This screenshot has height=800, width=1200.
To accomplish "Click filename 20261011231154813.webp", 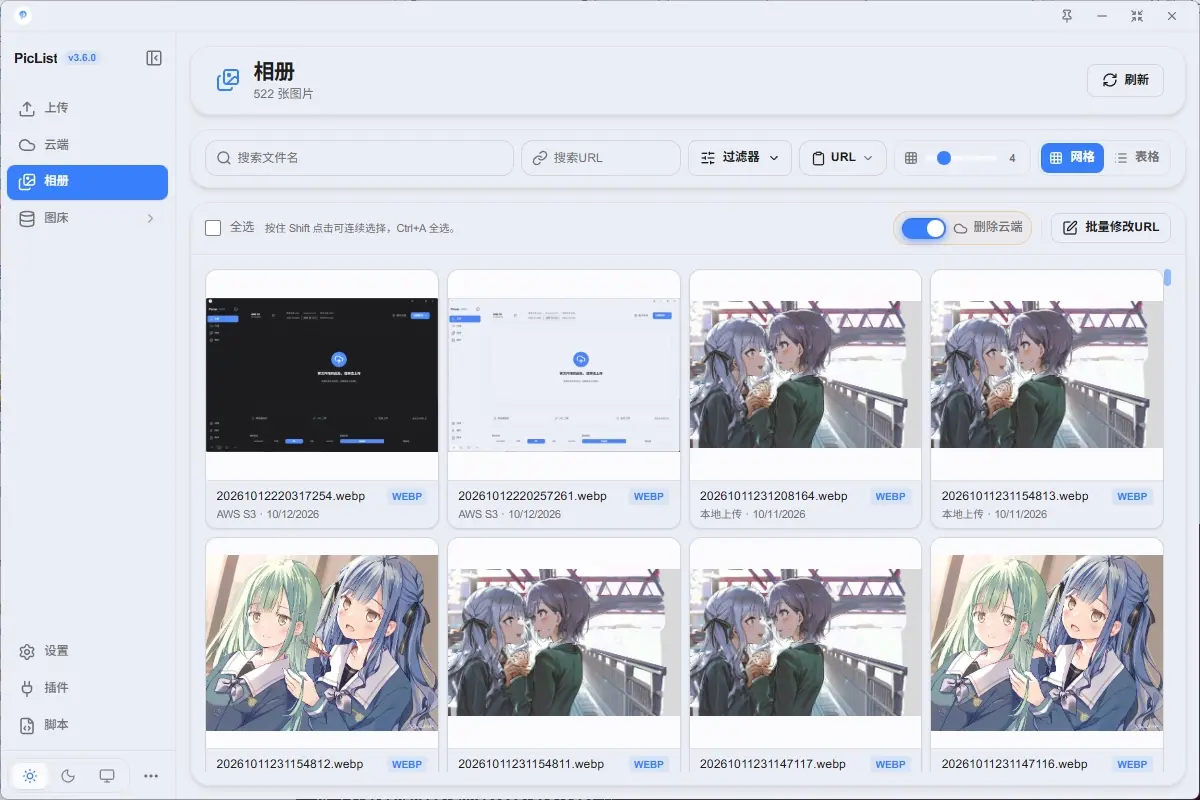I will (1015, 496).
